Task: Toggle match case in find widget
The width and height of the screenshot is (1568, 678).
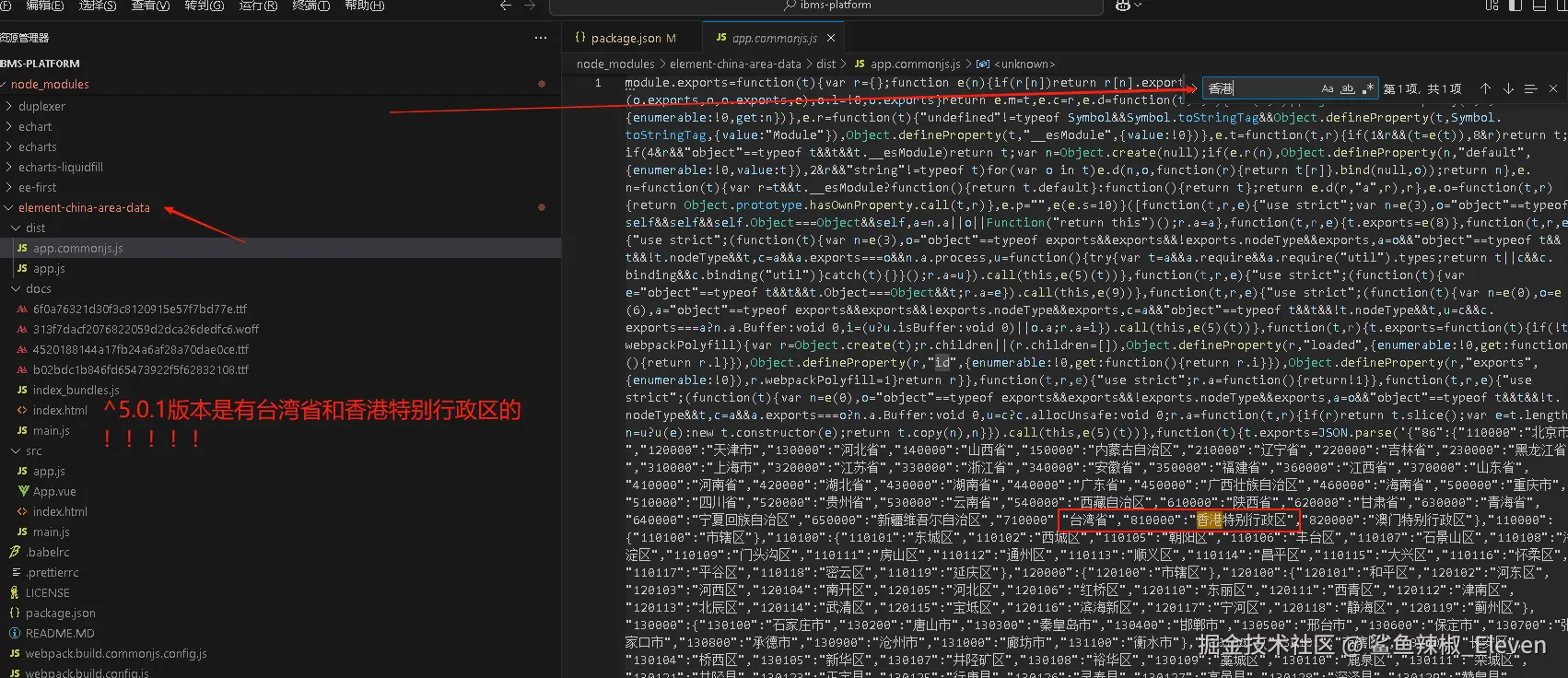Action: point(1327,88)
